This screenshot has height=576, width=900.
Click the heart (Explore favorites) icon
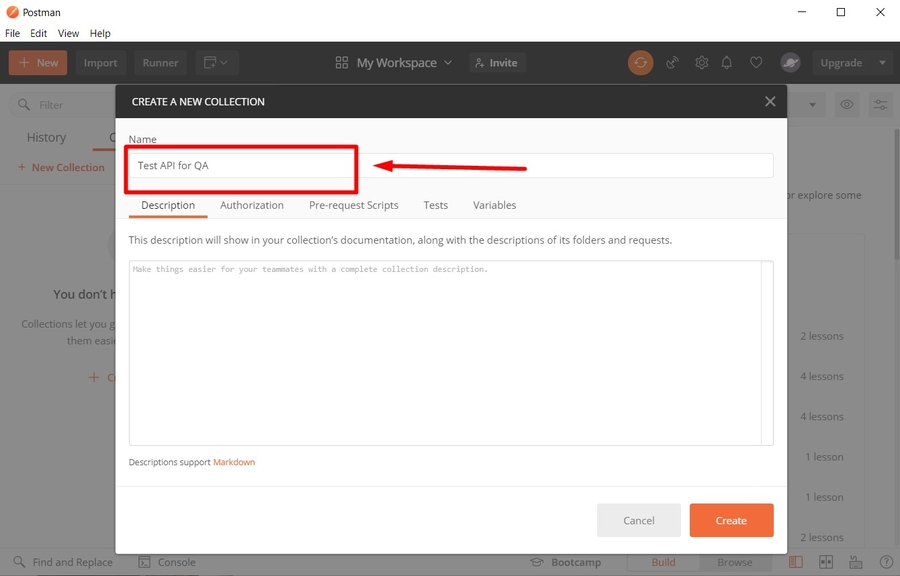click(756, 62)
